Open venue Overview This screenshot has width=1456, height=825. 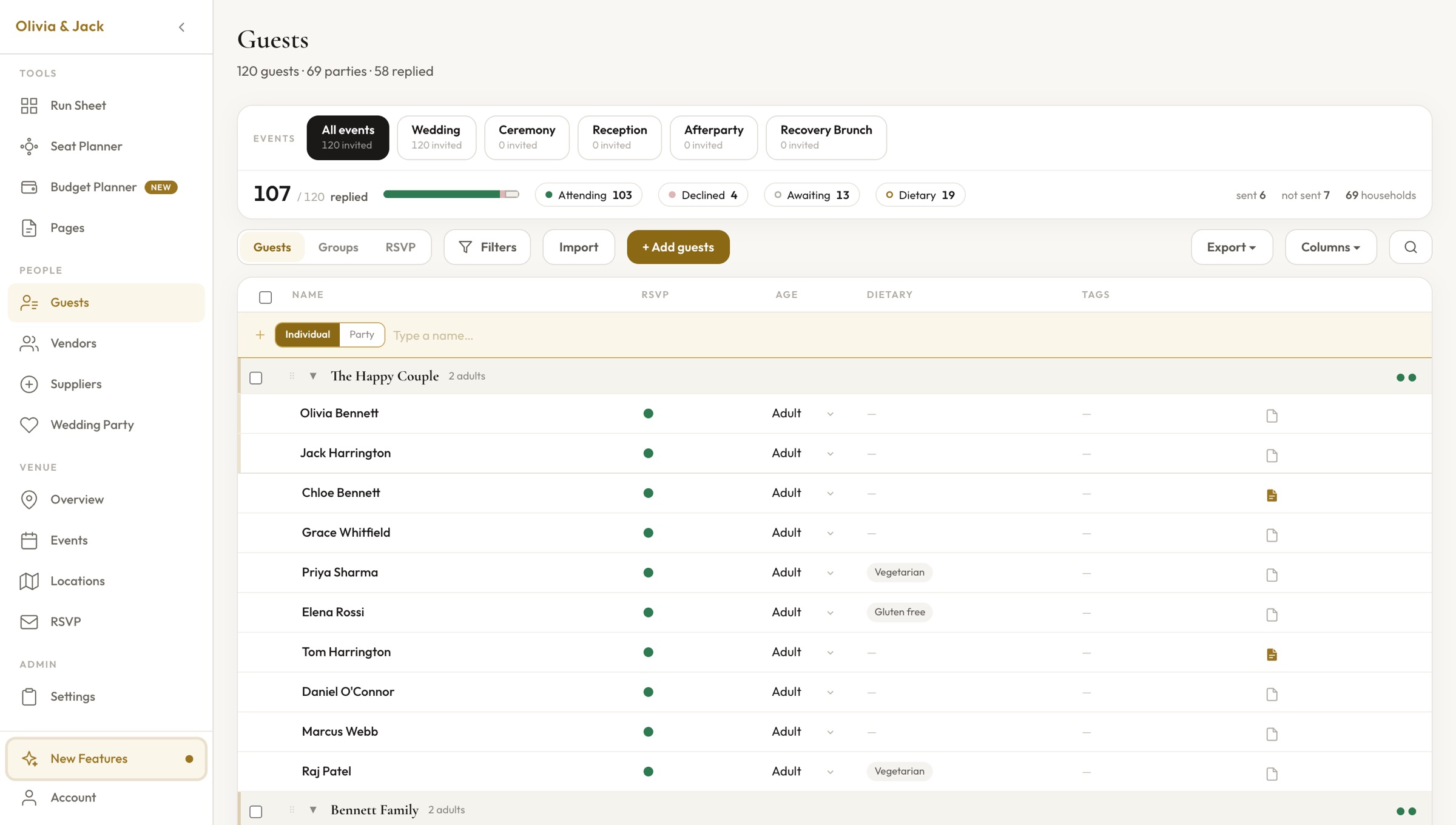tap(106, 499)
